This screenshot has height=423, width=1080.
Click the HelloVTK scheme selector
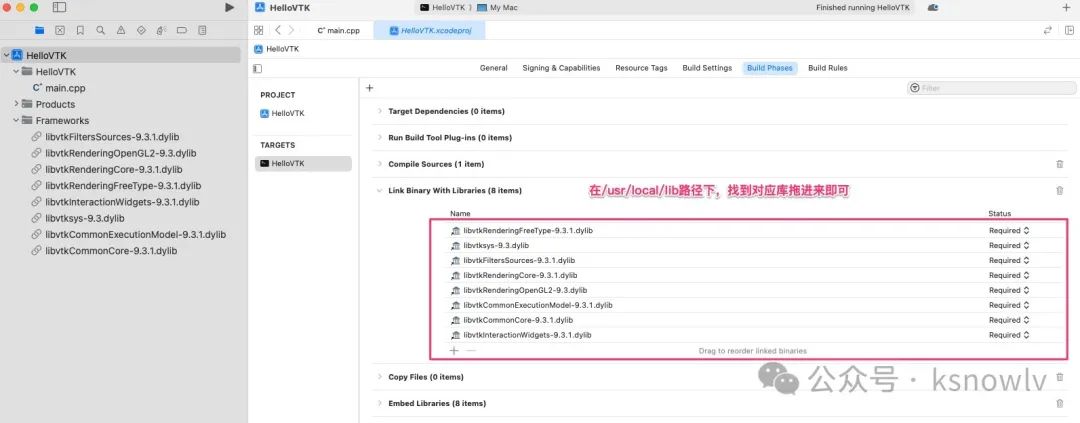(444, 8)
